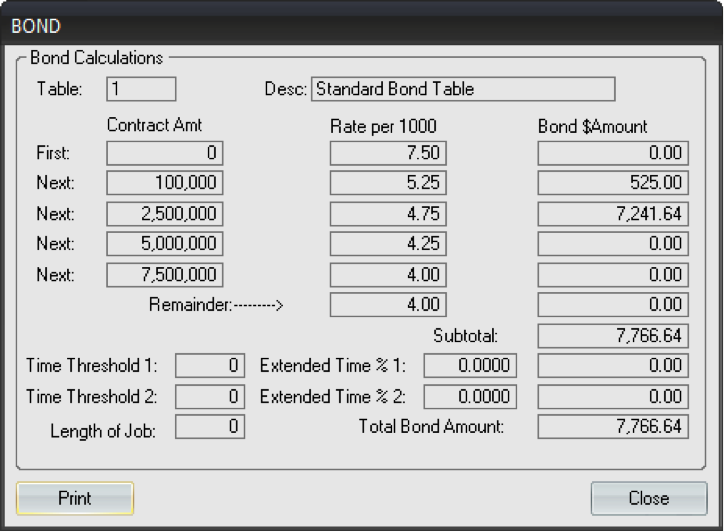Focus the Time Threshold 1 field

210,366
